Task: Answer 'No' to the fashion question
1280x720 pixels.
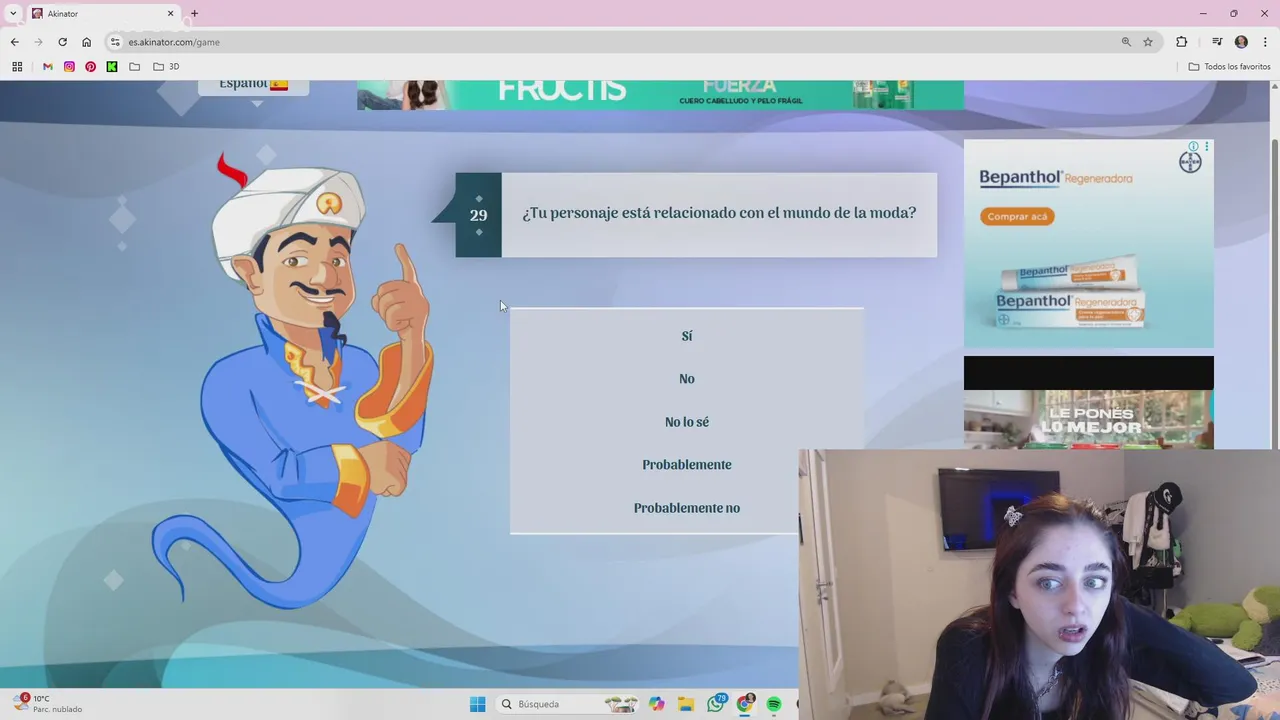Action: pyautogui.click(x=686, y=379)
